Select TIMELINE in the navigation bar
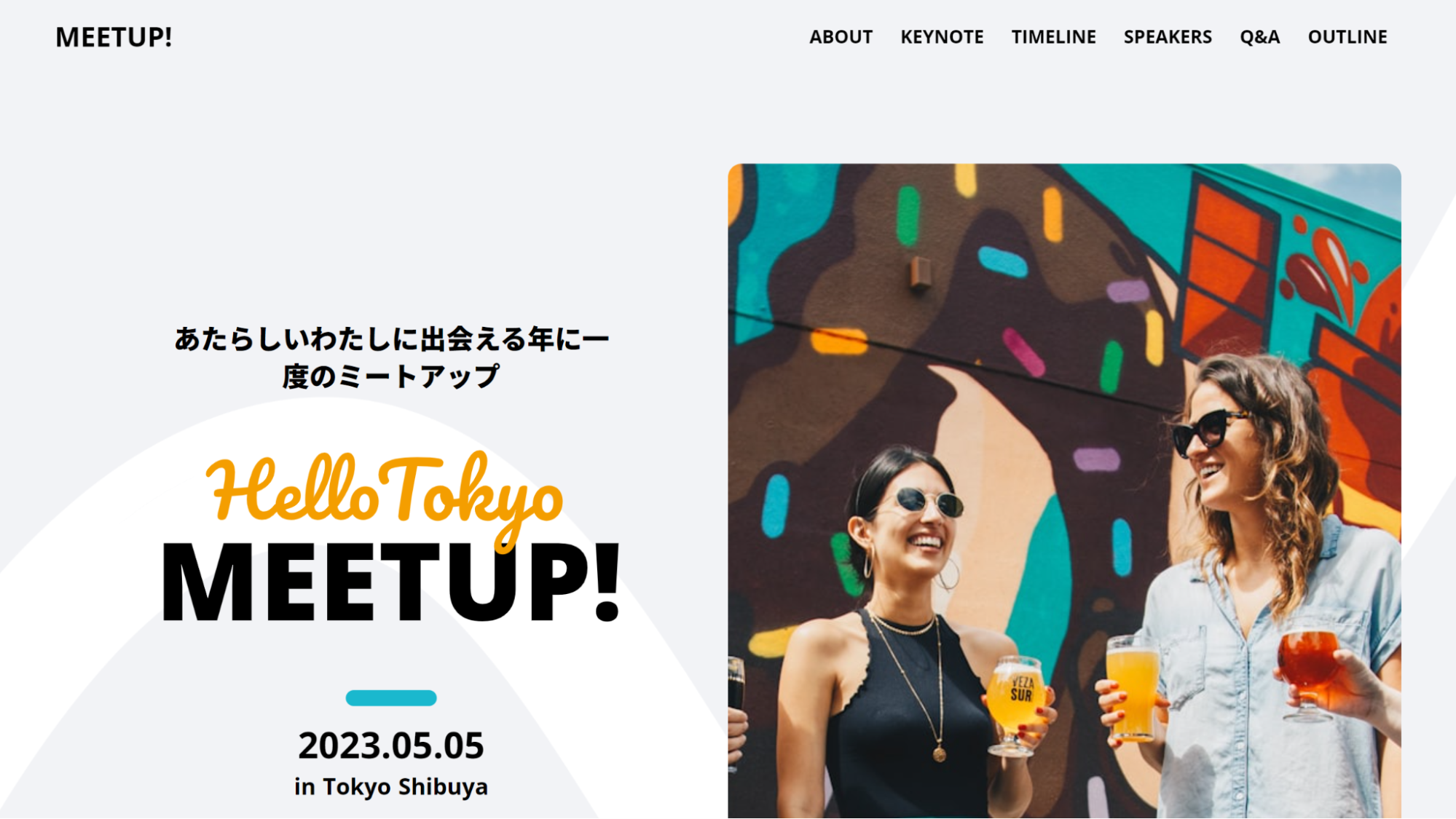The image size is (1456, 819). (x=1053, y=37)
